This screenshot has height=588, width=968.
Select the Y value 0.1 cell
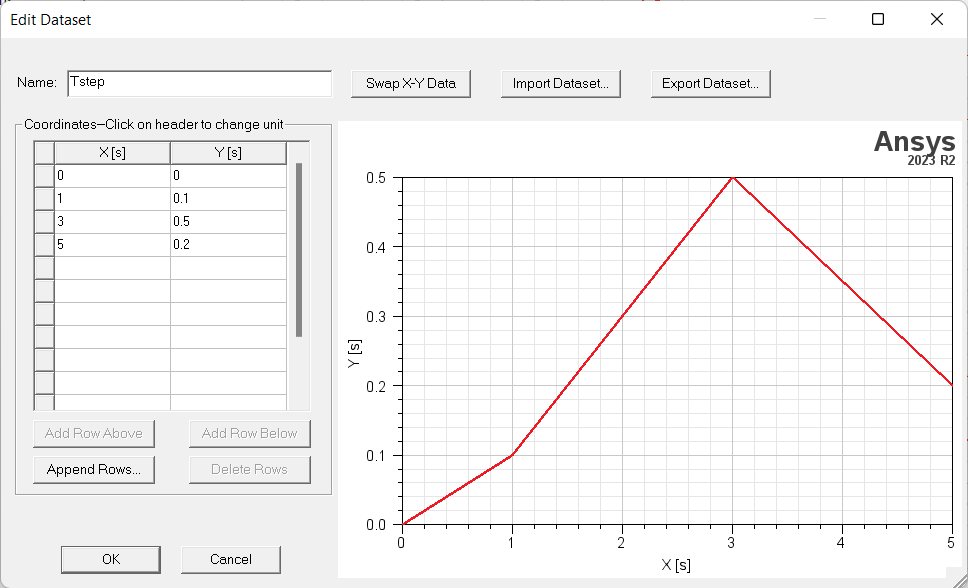coord(228,198)
